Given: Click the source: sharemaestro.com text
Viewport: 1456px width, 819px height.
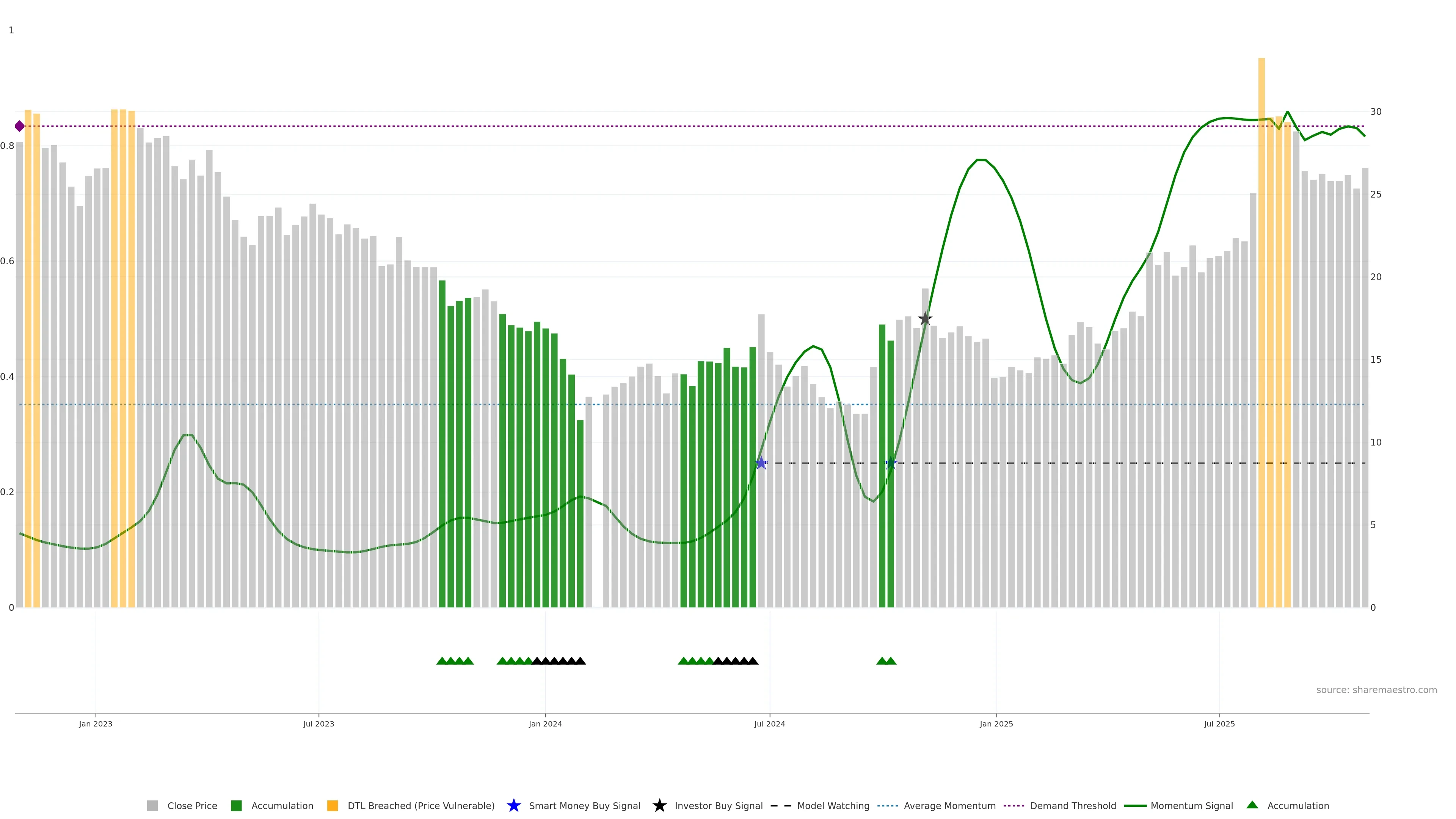Looking at the screenshot, I should pyautogui.click(x=1376, y=690).
